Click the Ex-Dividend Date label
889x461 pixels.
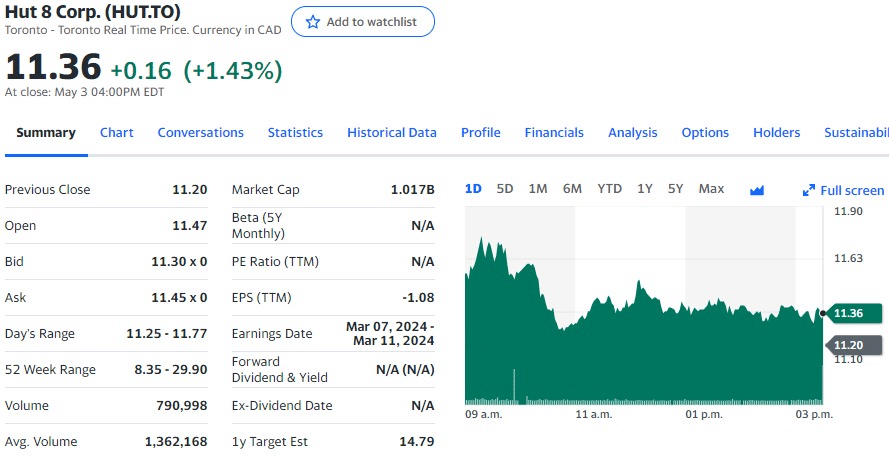point(282,405)
